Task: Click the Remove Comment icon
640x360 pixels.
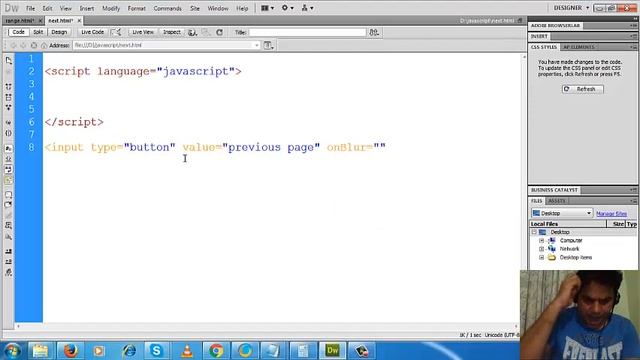Action: tap(9, 205)
